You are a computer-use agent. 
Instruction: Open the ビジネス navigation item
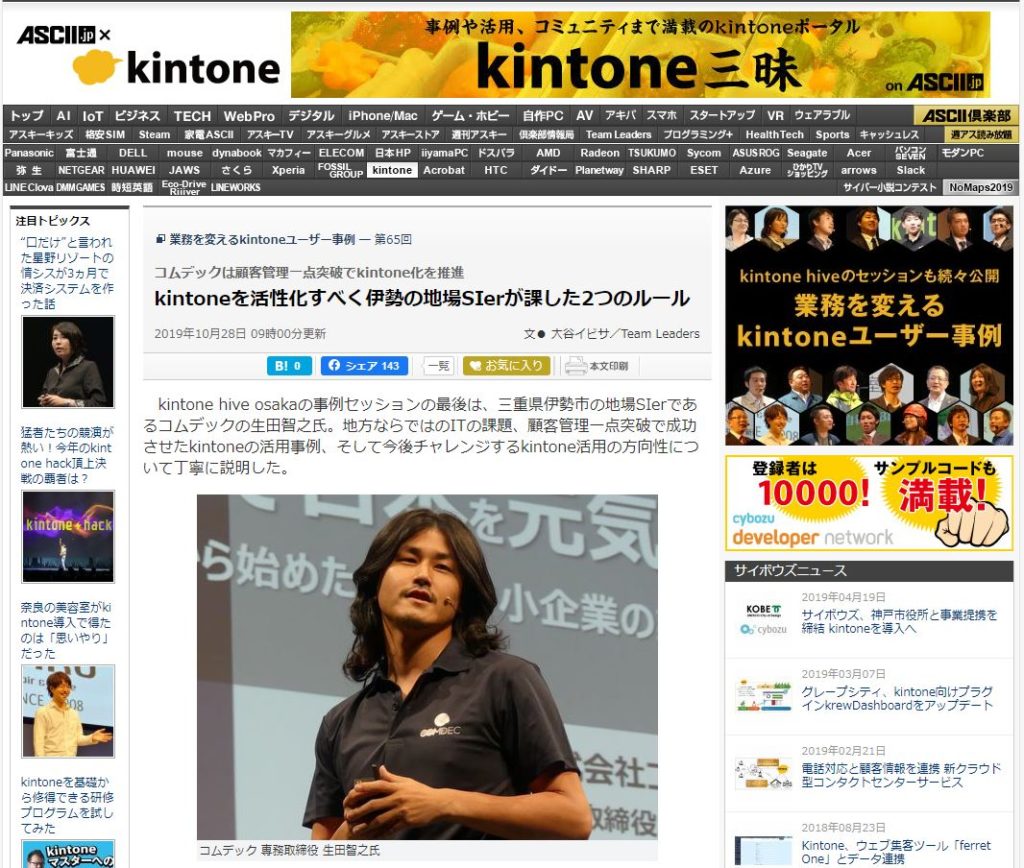pyautogui.click(x=136, y=116)
